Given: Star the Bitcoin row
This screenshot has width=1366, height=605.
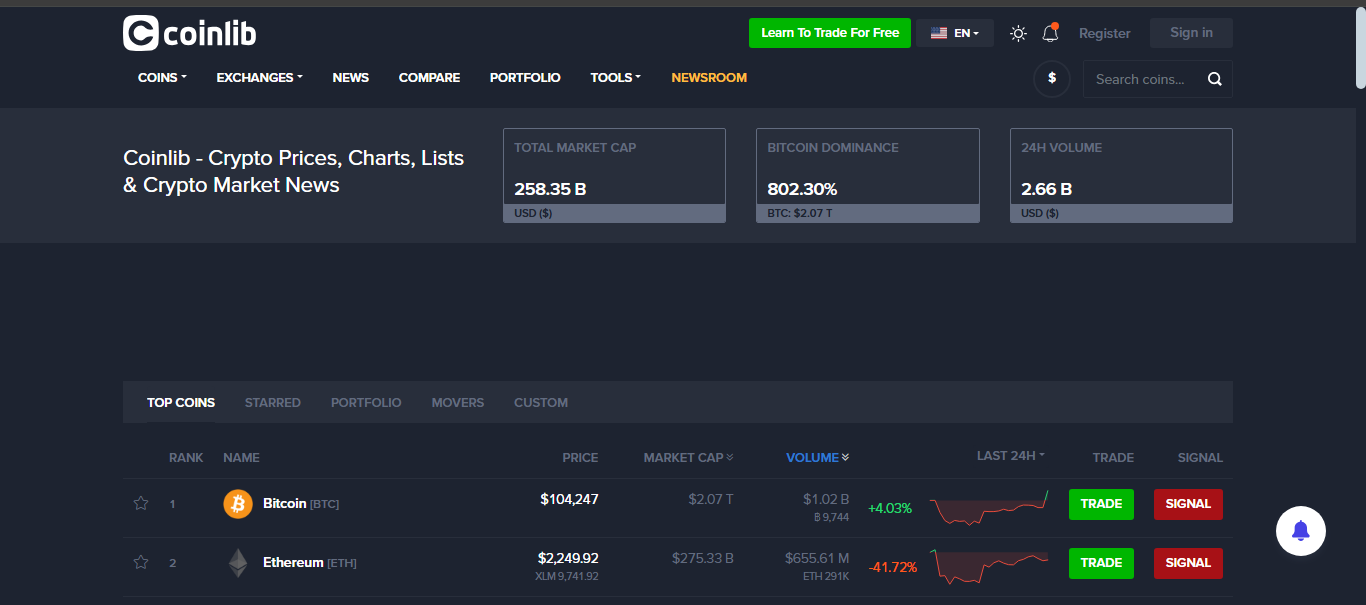Looking at the screenshot, I should 141,504.
